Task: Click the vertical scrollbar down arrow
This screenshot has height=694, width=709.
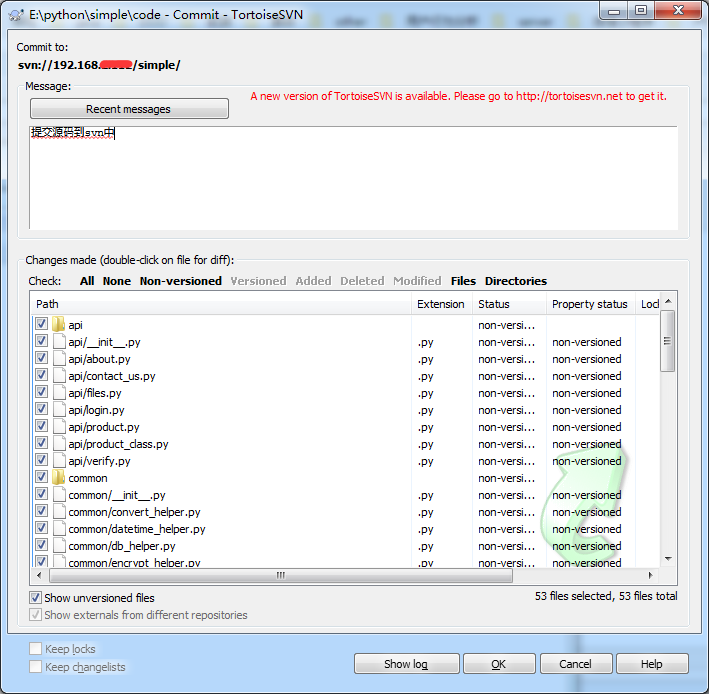Action: (x=668, y=559)
